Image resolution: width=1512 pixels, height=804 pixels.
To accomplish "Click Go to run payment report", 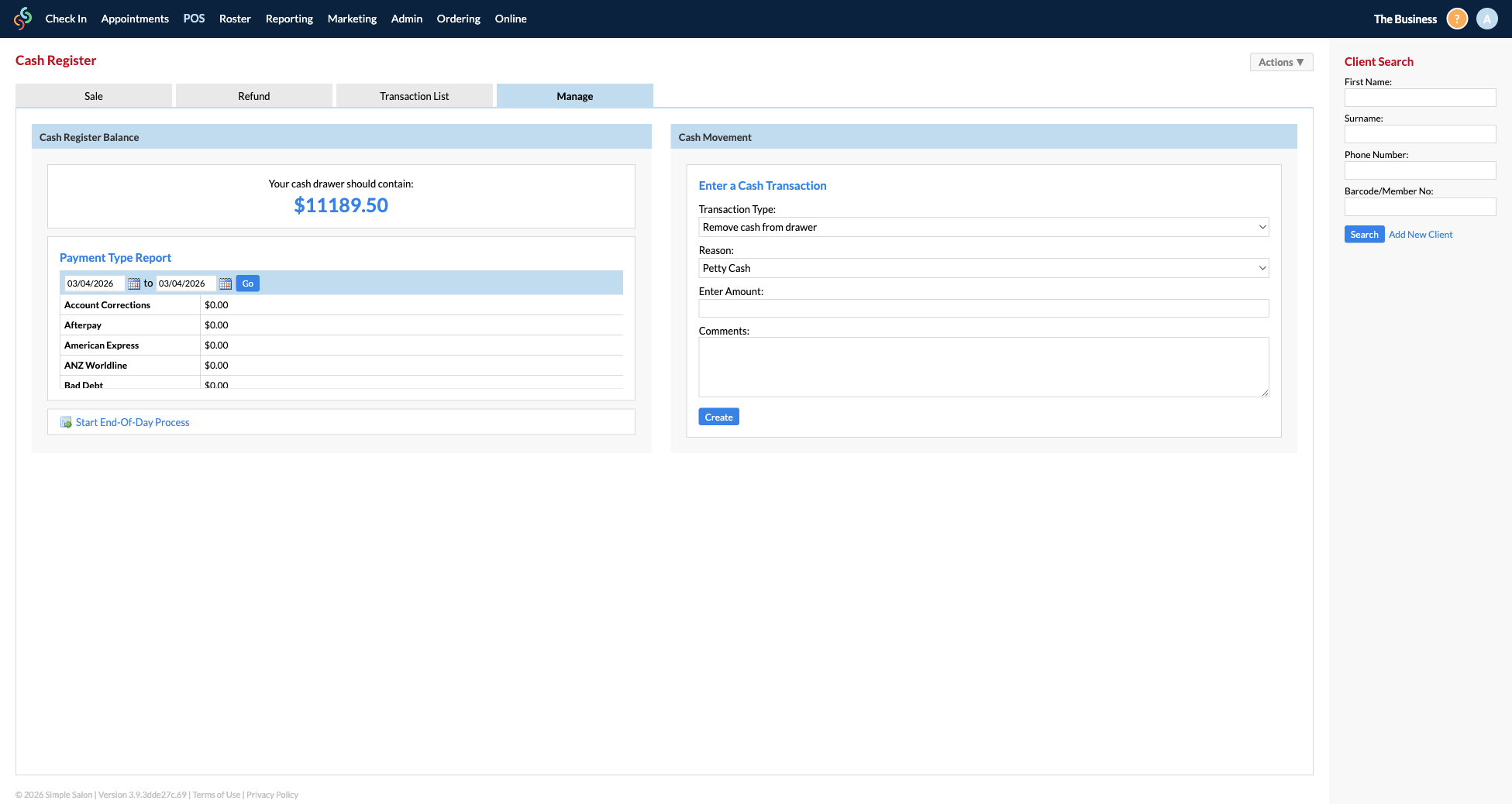I will [247, 283].
